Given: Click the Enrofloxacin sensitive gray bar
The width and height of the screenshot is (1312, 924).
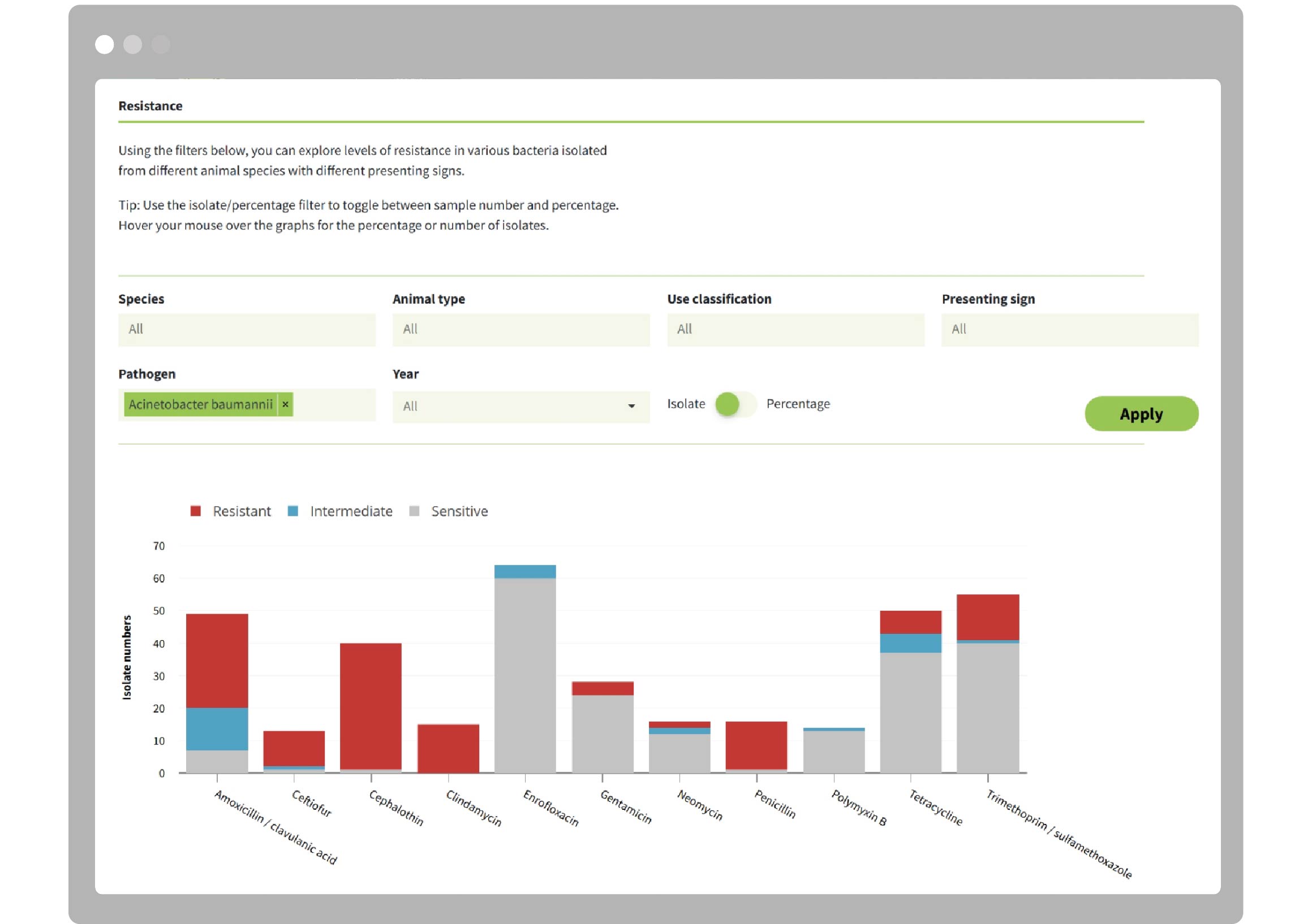Looking at the screenshot, I should 524,675.
